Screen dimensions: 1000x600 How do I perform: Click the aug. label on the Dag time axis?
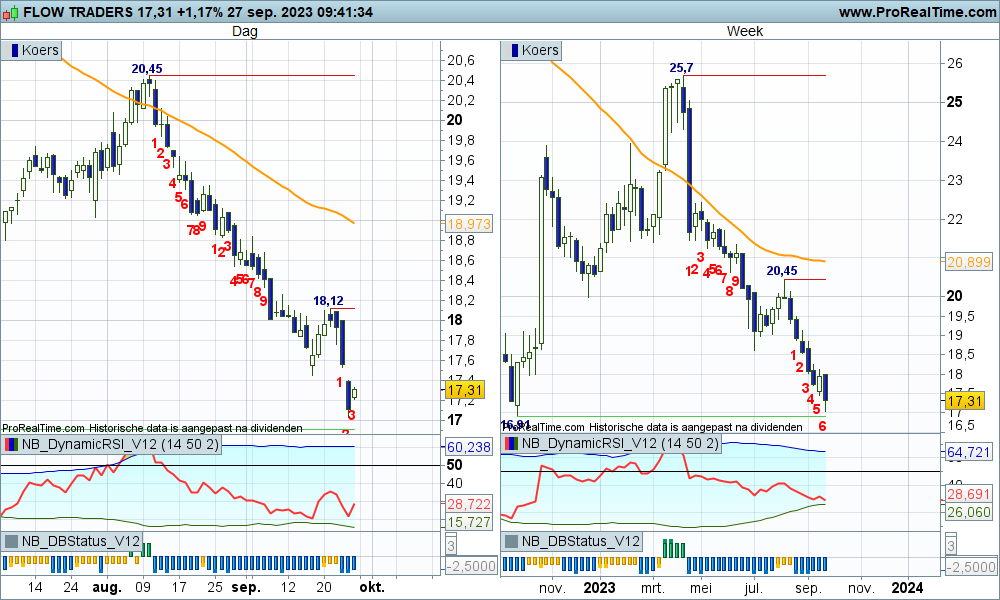pyautogui.click(x=107, y=587)
